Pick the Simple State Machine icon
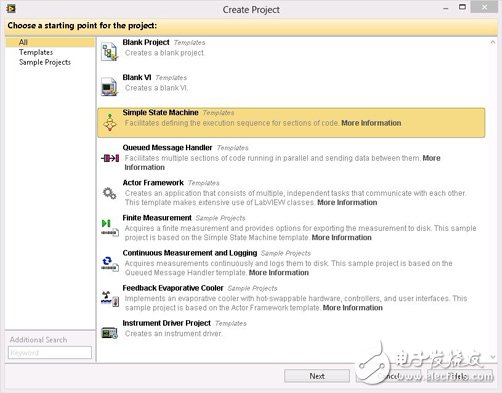The image size is (502, 393). tap(110, 122)
